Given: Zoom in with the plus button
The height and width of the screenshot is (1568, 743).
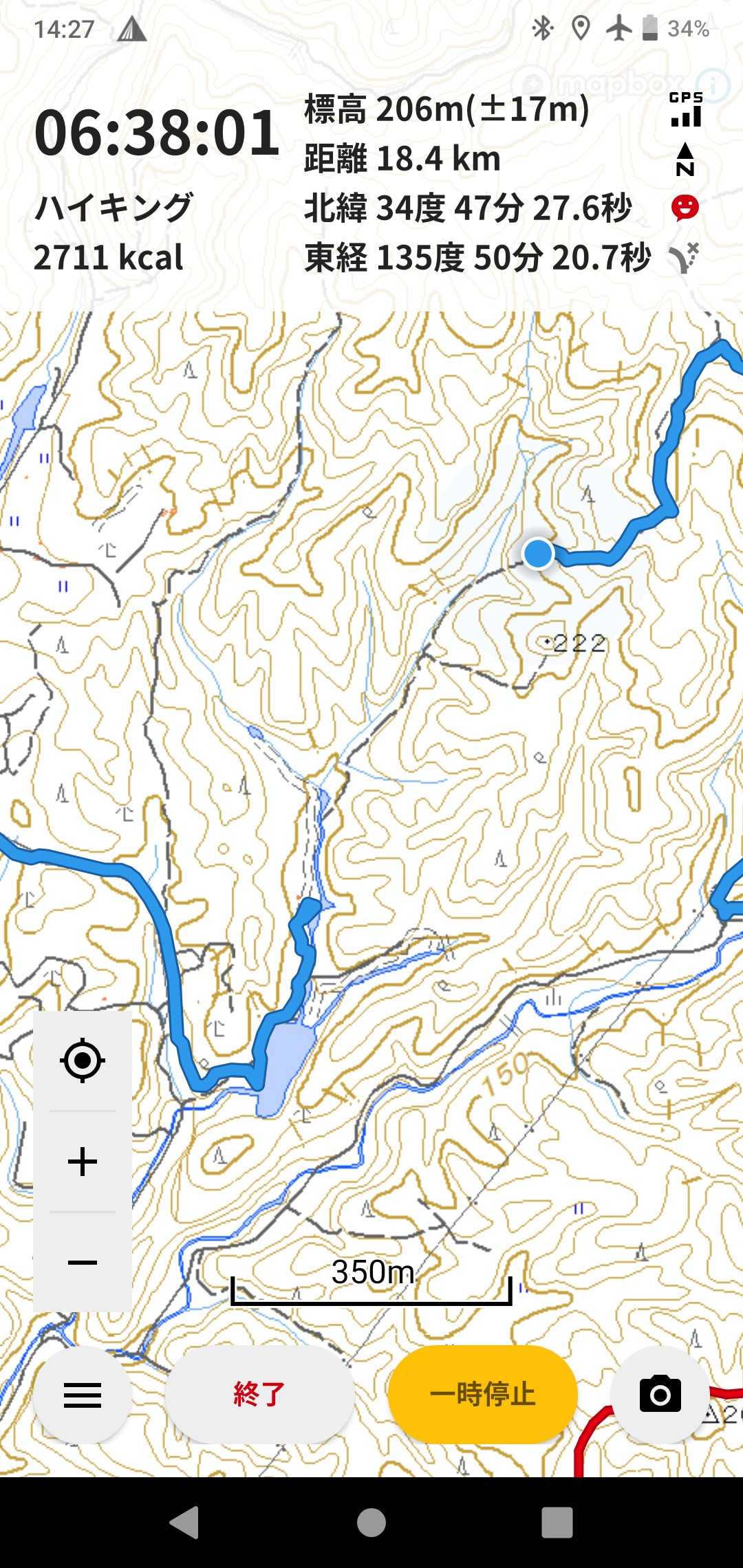Looking at the screenshot, I should tap(83, 1162).
